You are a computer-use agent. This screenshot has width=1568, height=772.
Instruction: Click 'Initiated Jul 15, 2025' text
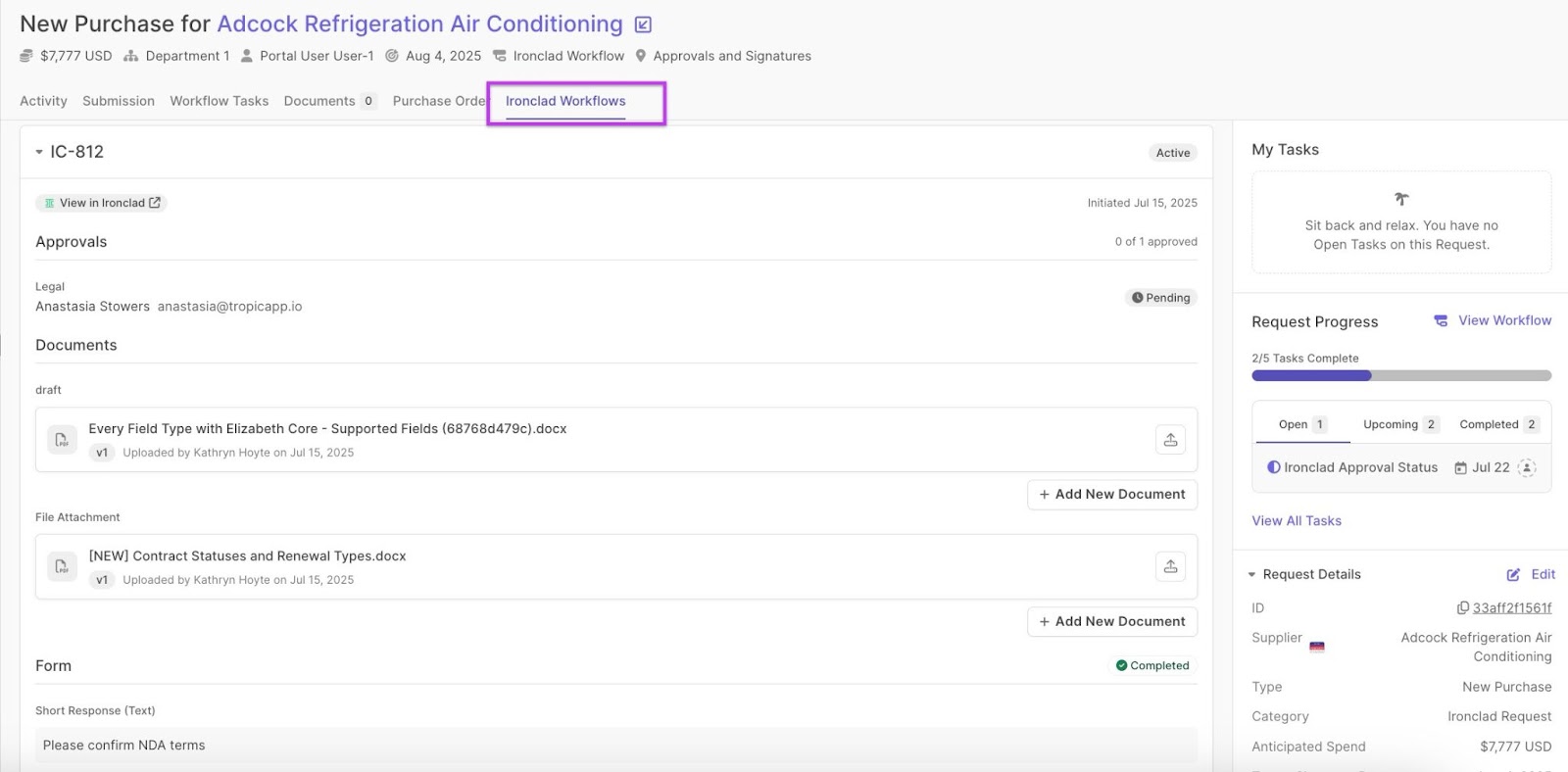1142,203
